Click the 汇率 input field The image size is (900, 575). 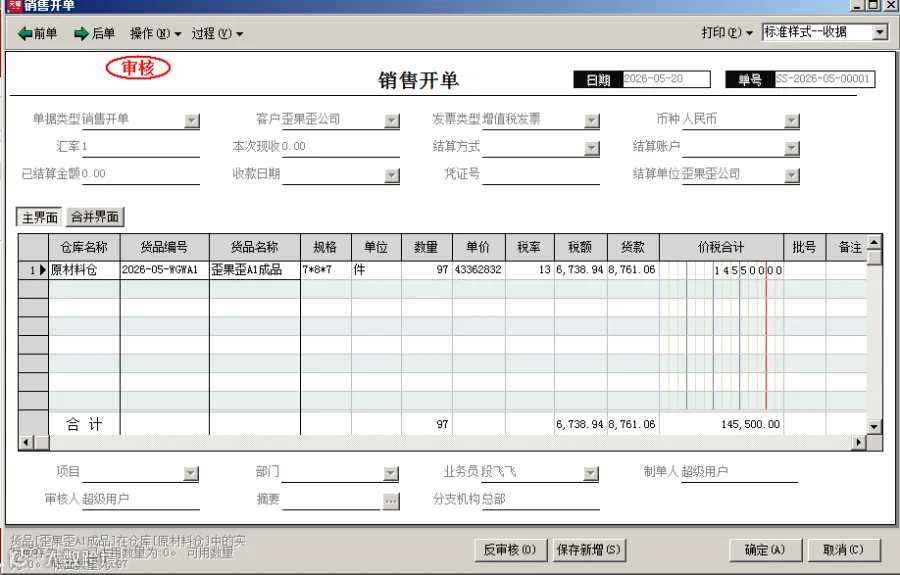(140, 147)
